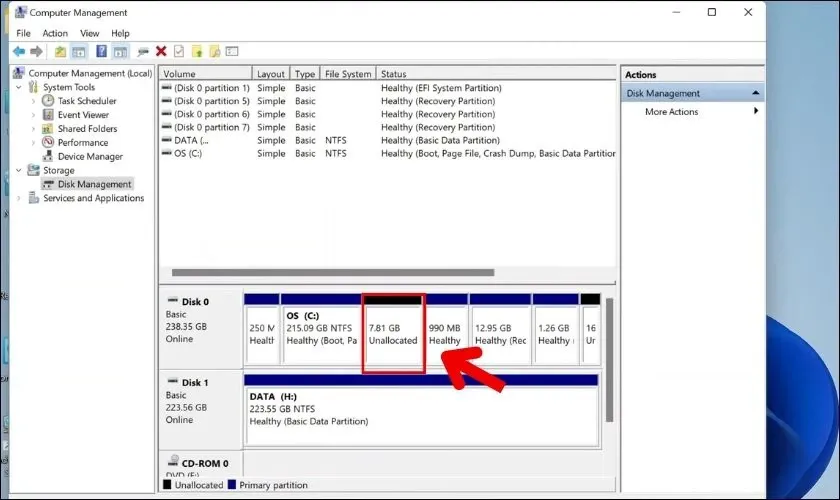Viewport: 840px width, 500px height.
Task: Select Event Viewer in System Tools
Action: tap(83, 115)
